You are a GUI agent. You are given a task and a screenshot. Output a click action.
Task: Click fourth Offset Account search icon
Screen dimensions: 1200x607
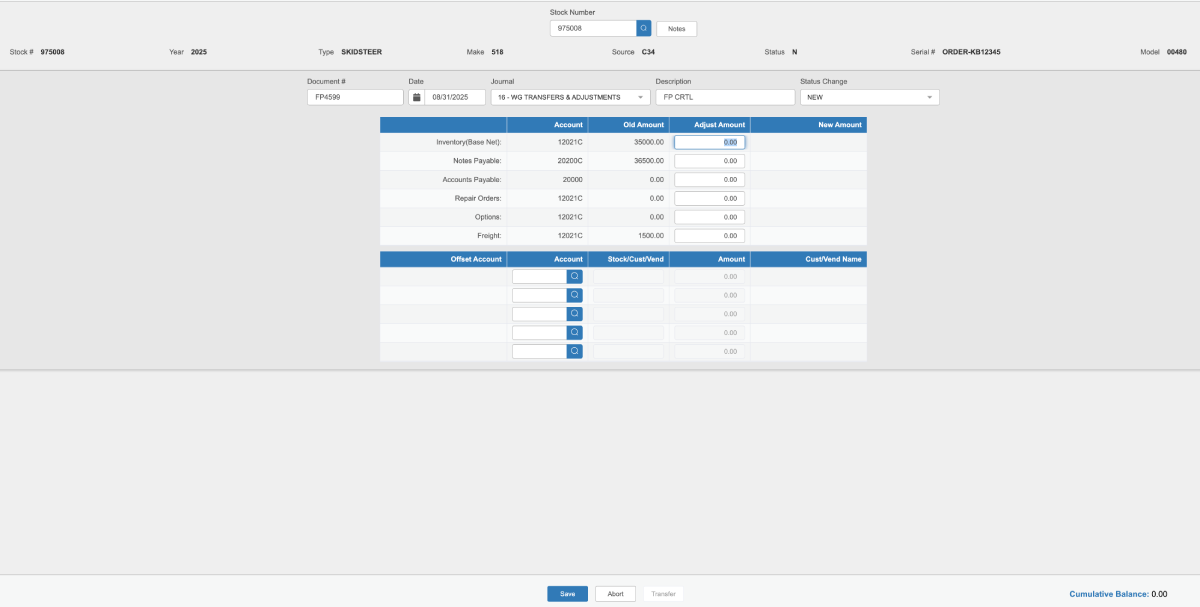tap(575, 333)
